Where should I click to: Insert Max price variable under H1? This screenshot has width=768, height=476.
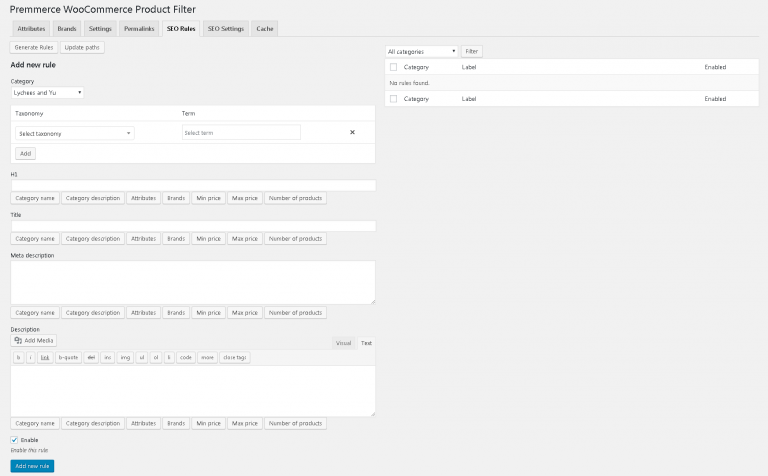[245, 198]
